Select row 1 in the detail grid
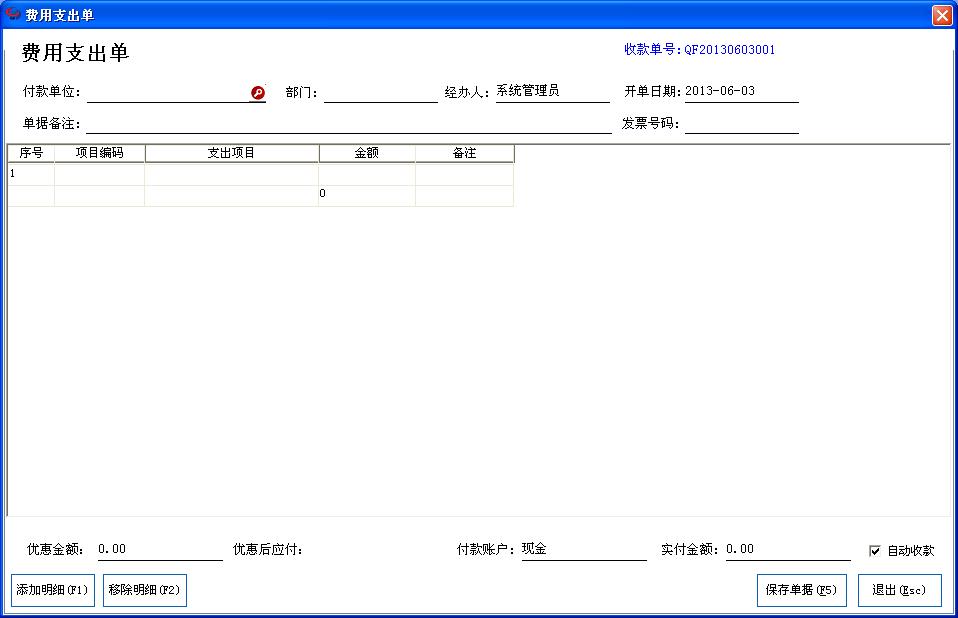 [x=30, y=172]
